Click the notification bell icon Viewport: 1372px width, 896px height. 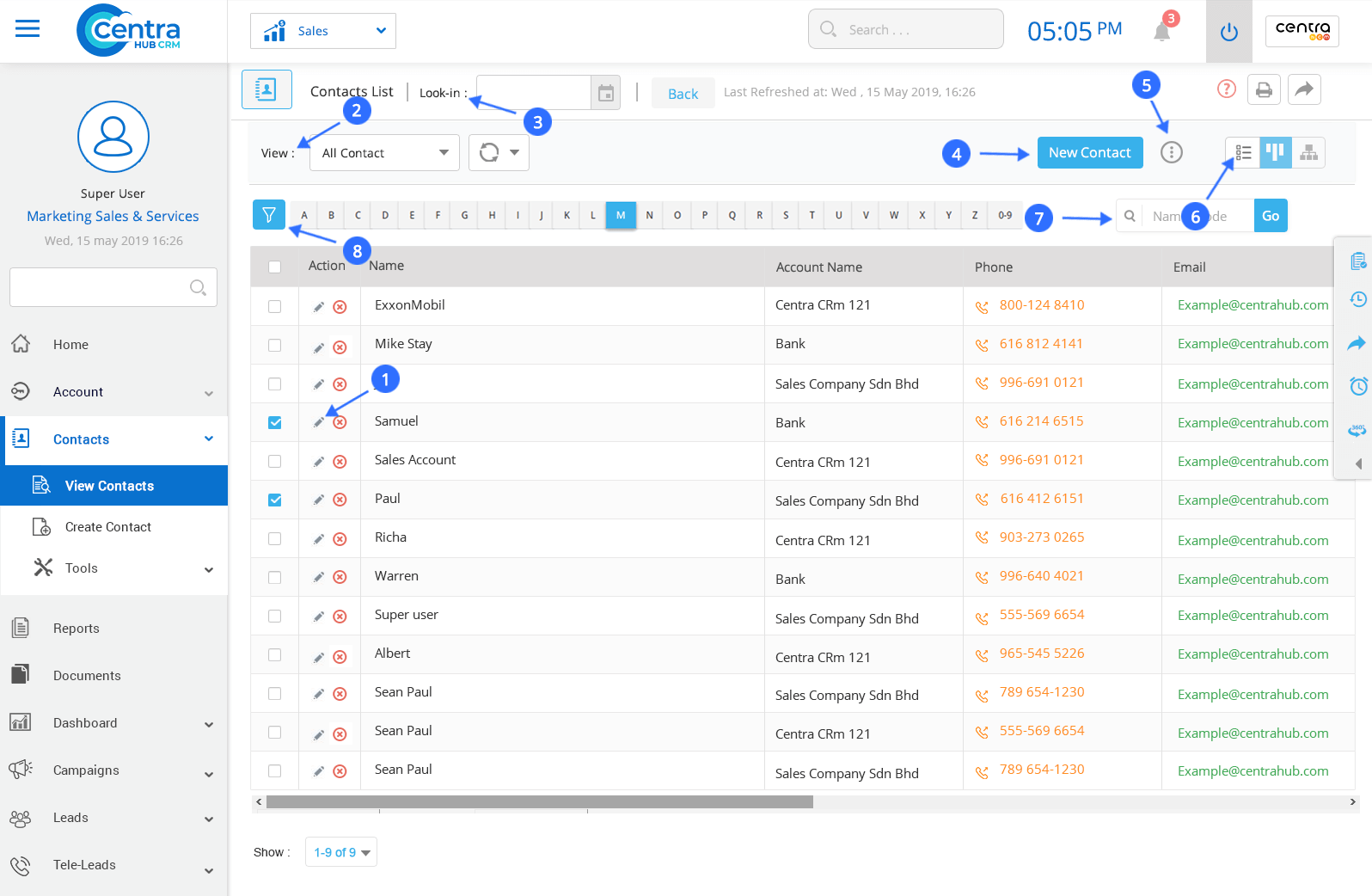(1162, 32)
